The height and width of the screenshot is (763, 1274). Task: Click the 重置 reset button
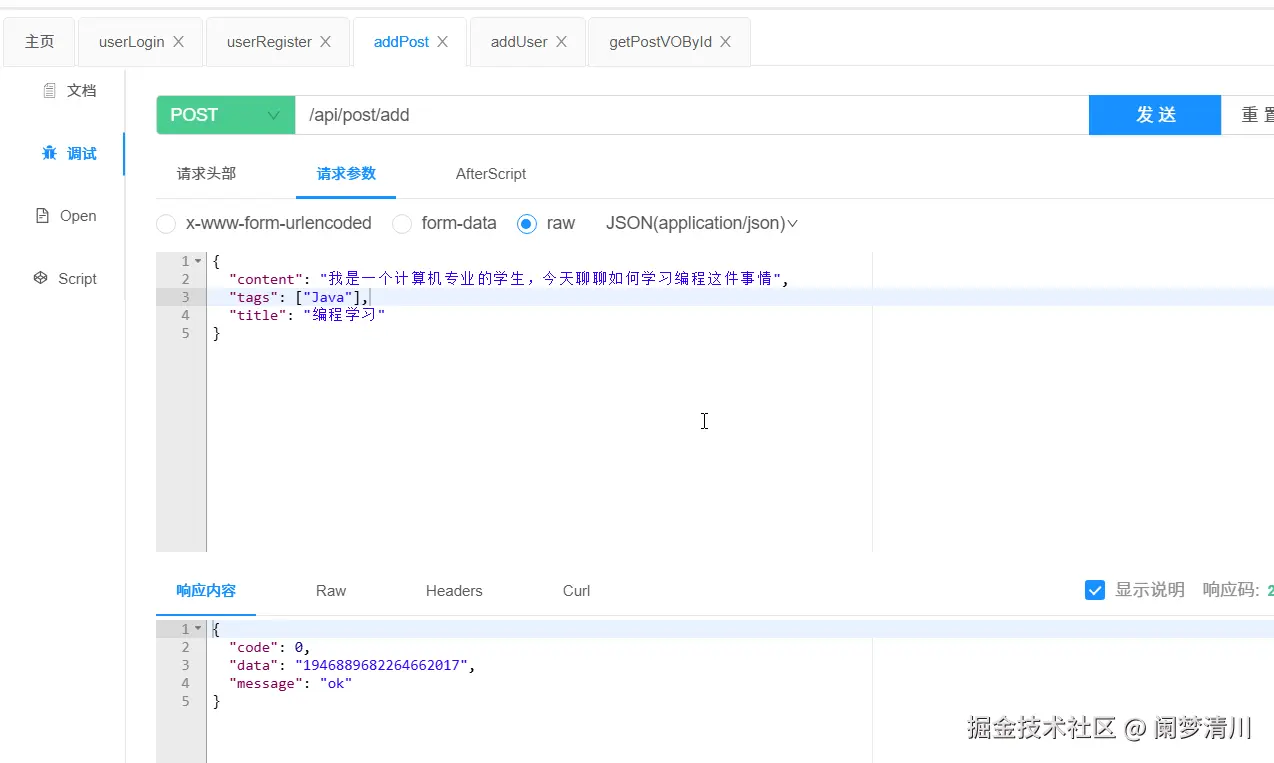click(1248, 115)
